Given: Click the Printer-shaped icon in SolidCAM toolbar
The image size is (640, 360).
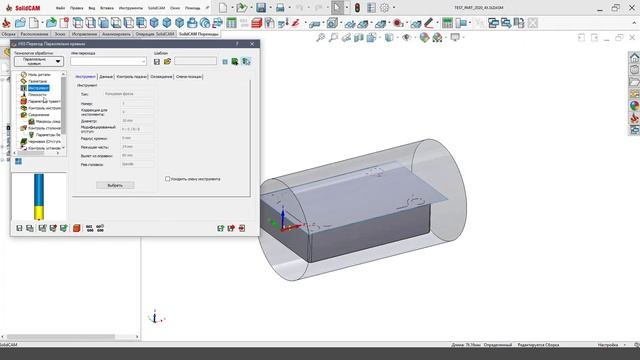Looking at the screenshot, I should coord(192,23).
